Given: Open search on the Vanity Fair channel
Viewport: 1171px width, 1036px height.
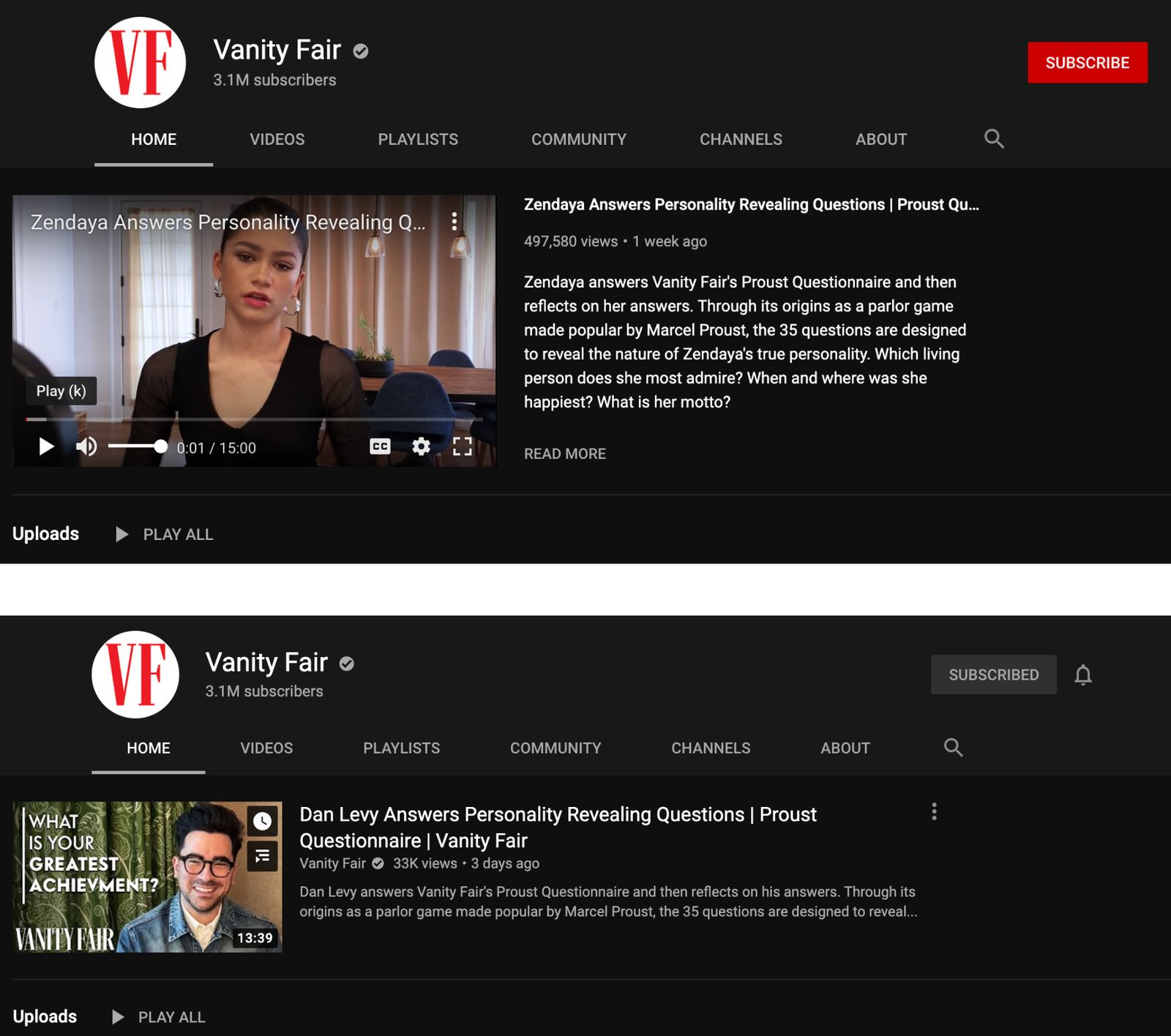Looking at the screenshot, I should (995, 138).
